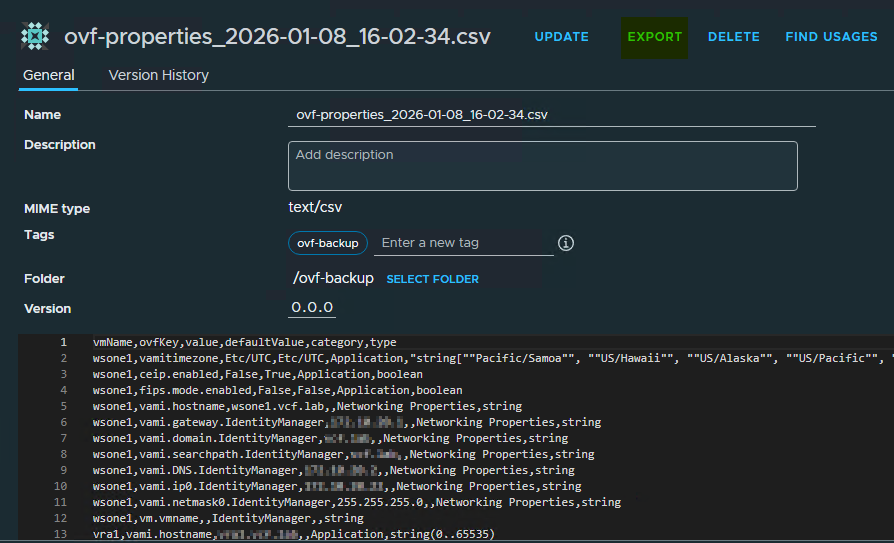The height and width of the screenshot is (543, 894).
Task: Click line number 13 in the gutter
Action: click(x=60, y=534)
